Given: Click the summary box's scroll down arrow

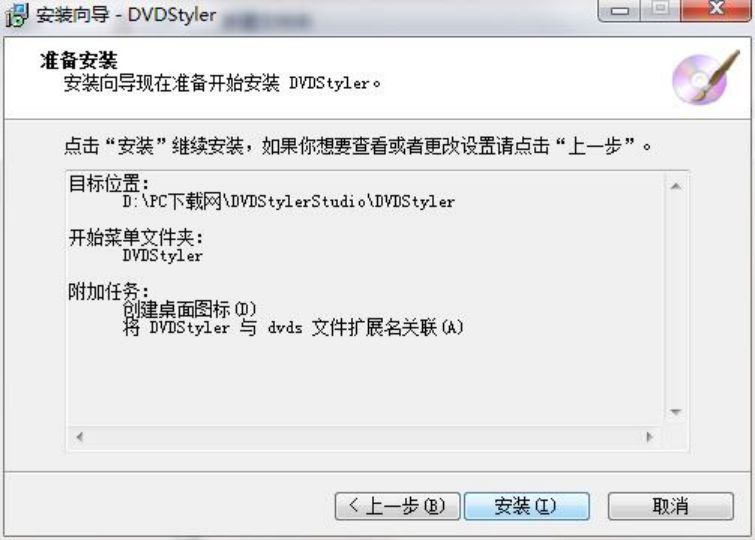Looking at the screenshot, I should point(676,412).
